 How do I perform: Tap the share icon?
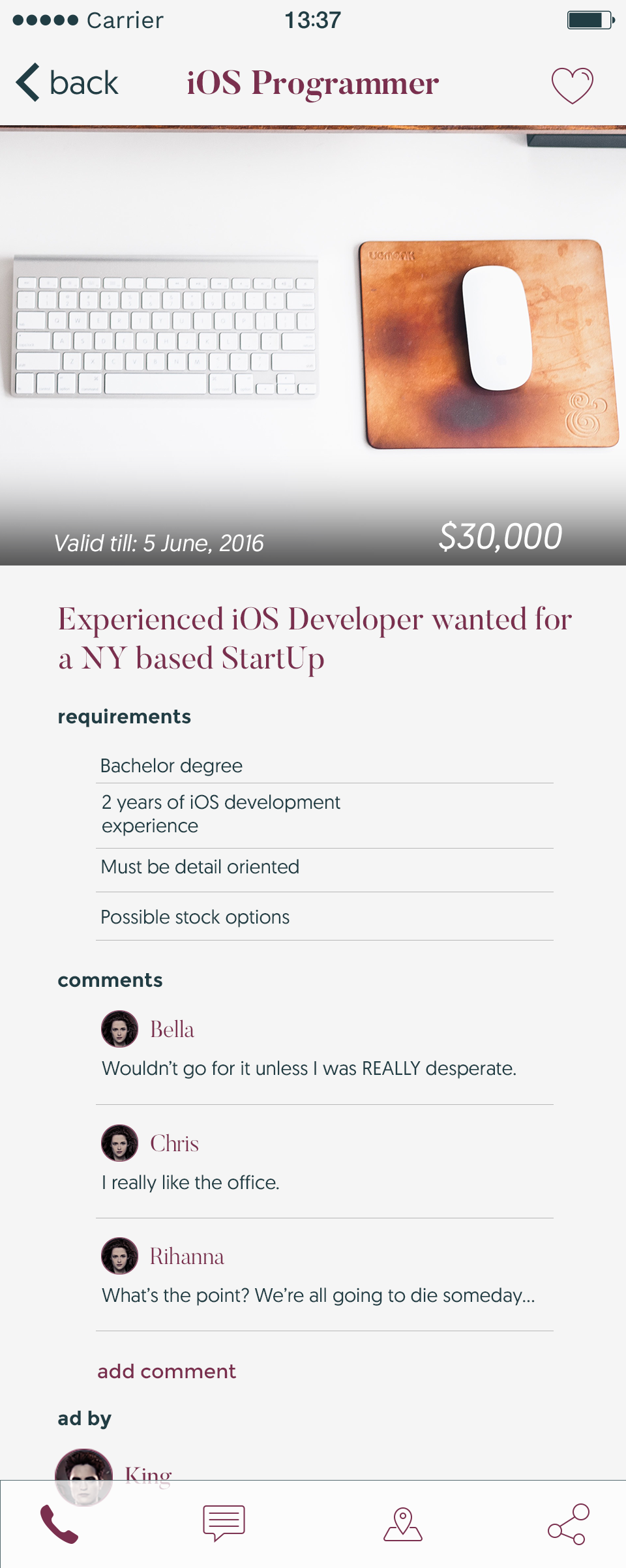click(569, 1524)
